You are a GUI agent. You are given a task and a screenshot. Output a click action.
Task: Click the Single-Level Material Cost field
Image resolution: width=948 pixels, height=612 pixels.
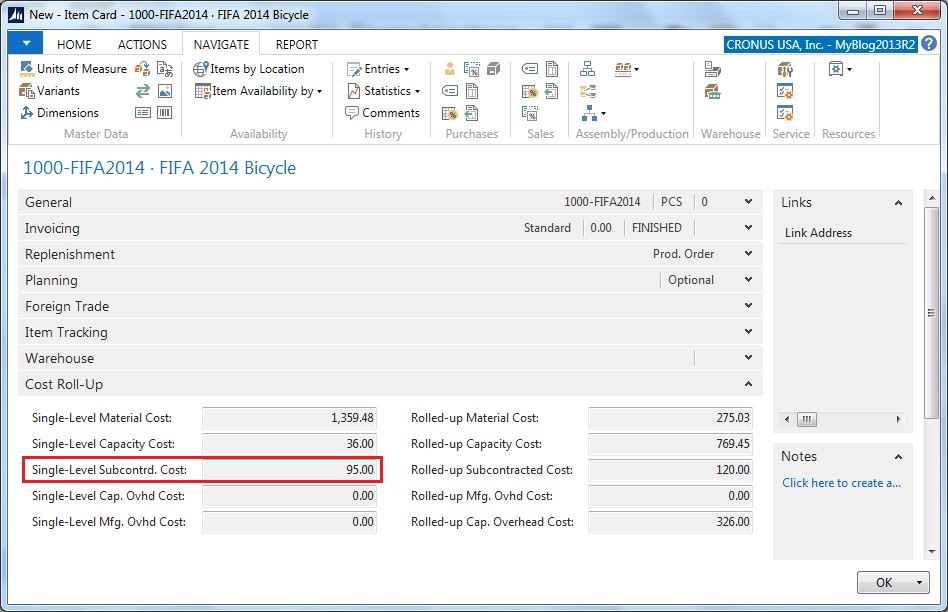coord(290,418)
